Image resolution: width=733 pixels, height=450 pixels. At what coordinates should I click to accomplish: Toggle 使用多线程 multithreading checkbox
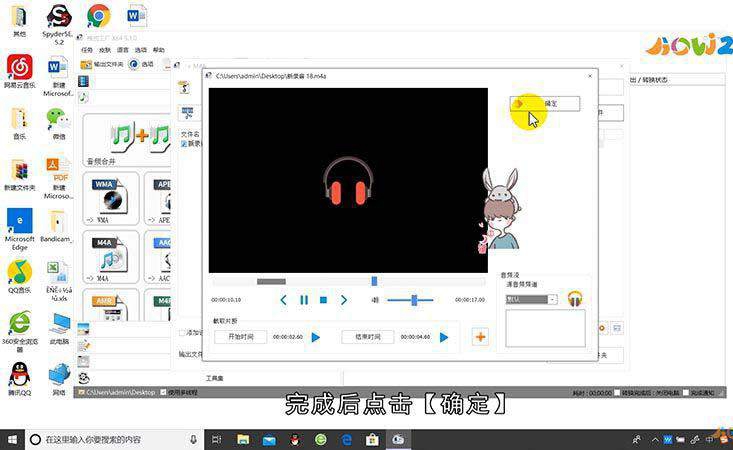click(164, 392)
